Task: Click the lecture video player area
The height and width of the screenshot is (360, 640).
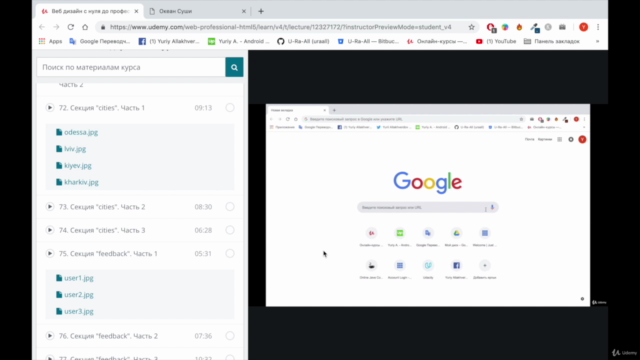Action: click(x=428, y=205)
